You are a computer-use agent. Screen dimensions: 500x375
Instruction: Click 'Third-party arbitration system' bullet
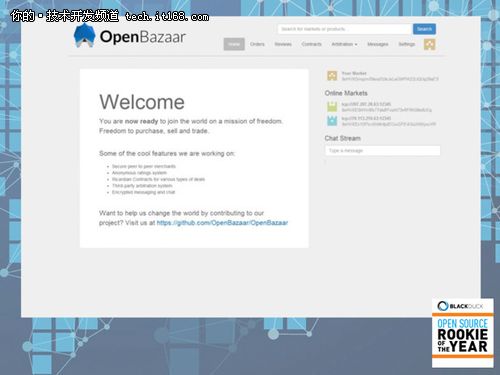(x=142, y=186)
